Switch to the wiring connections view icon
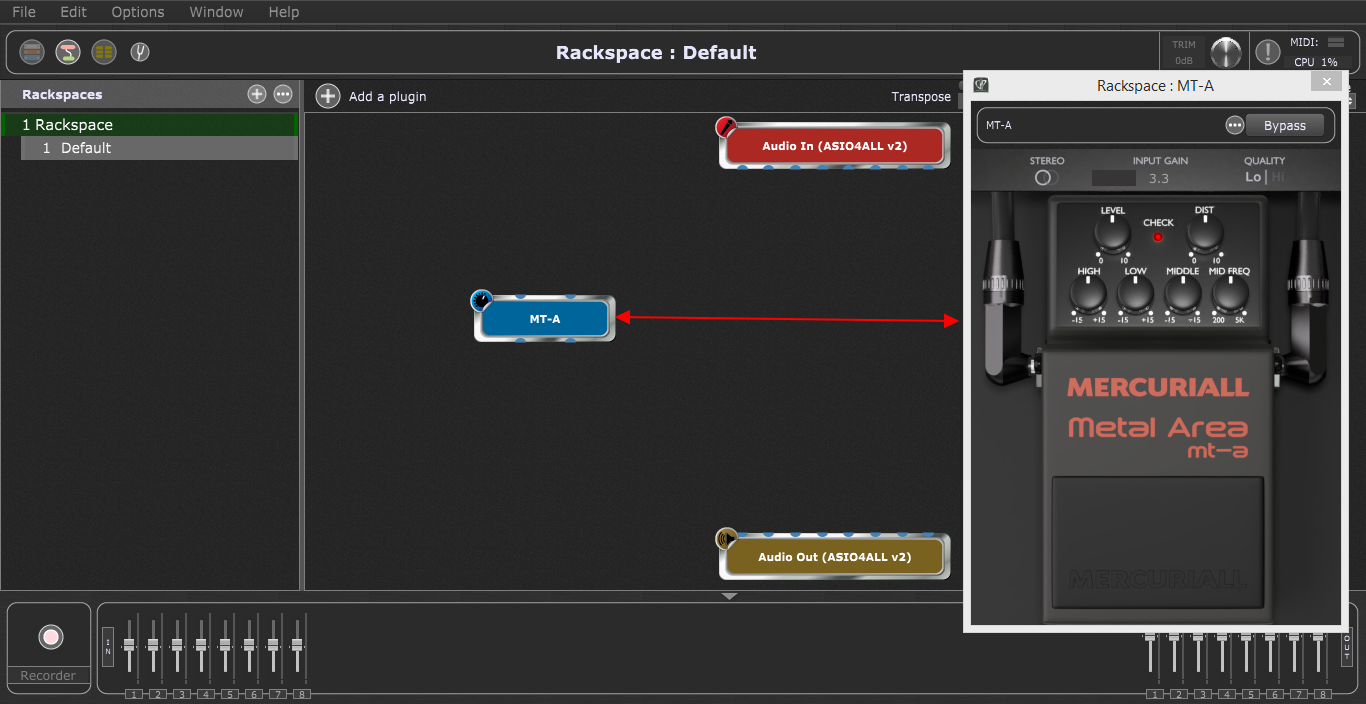The height and width of the screenshot is (704, 1366). click(68, 52)
